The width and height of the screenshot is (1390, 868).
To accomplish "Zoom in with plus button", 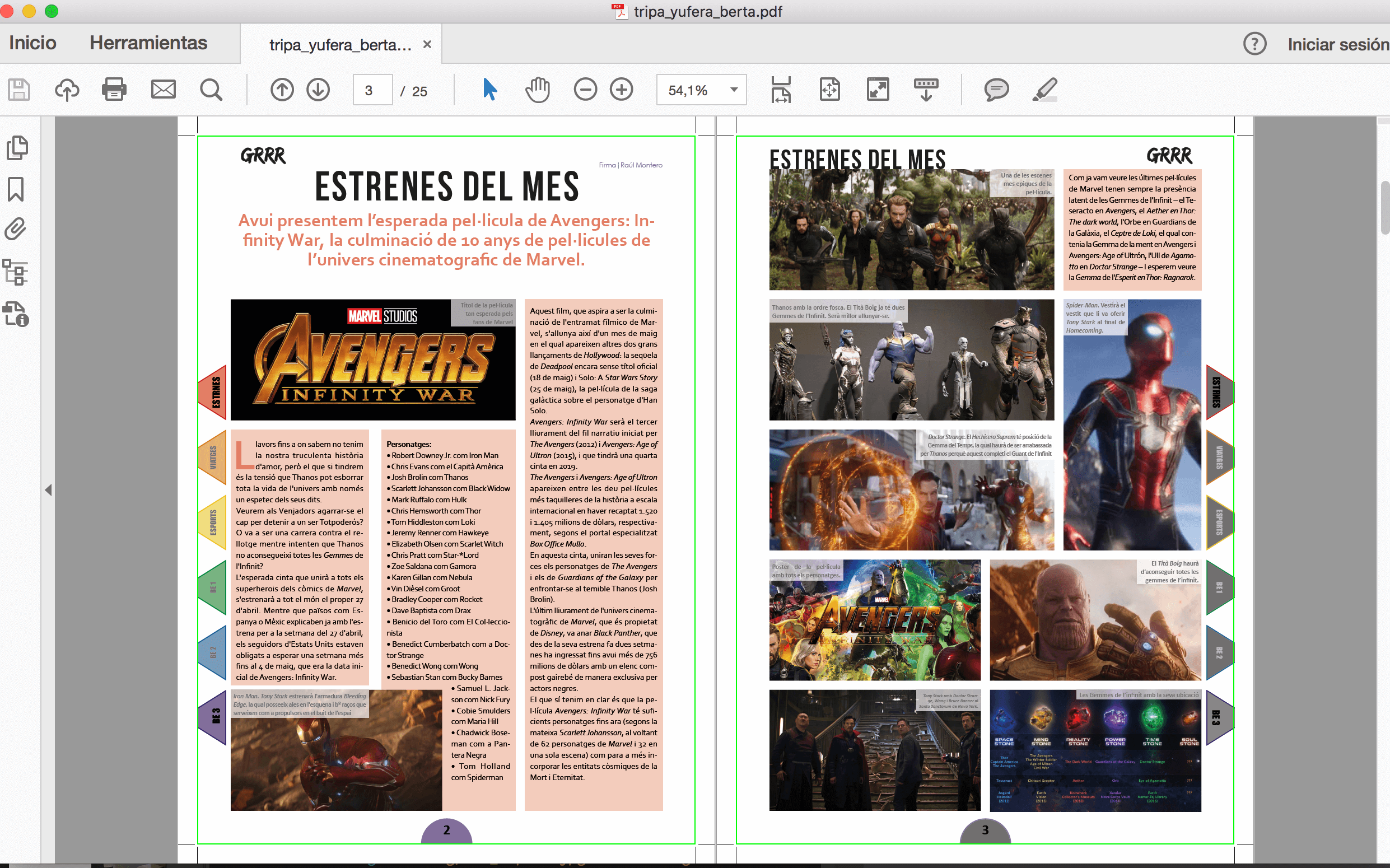I will (621, 90).
